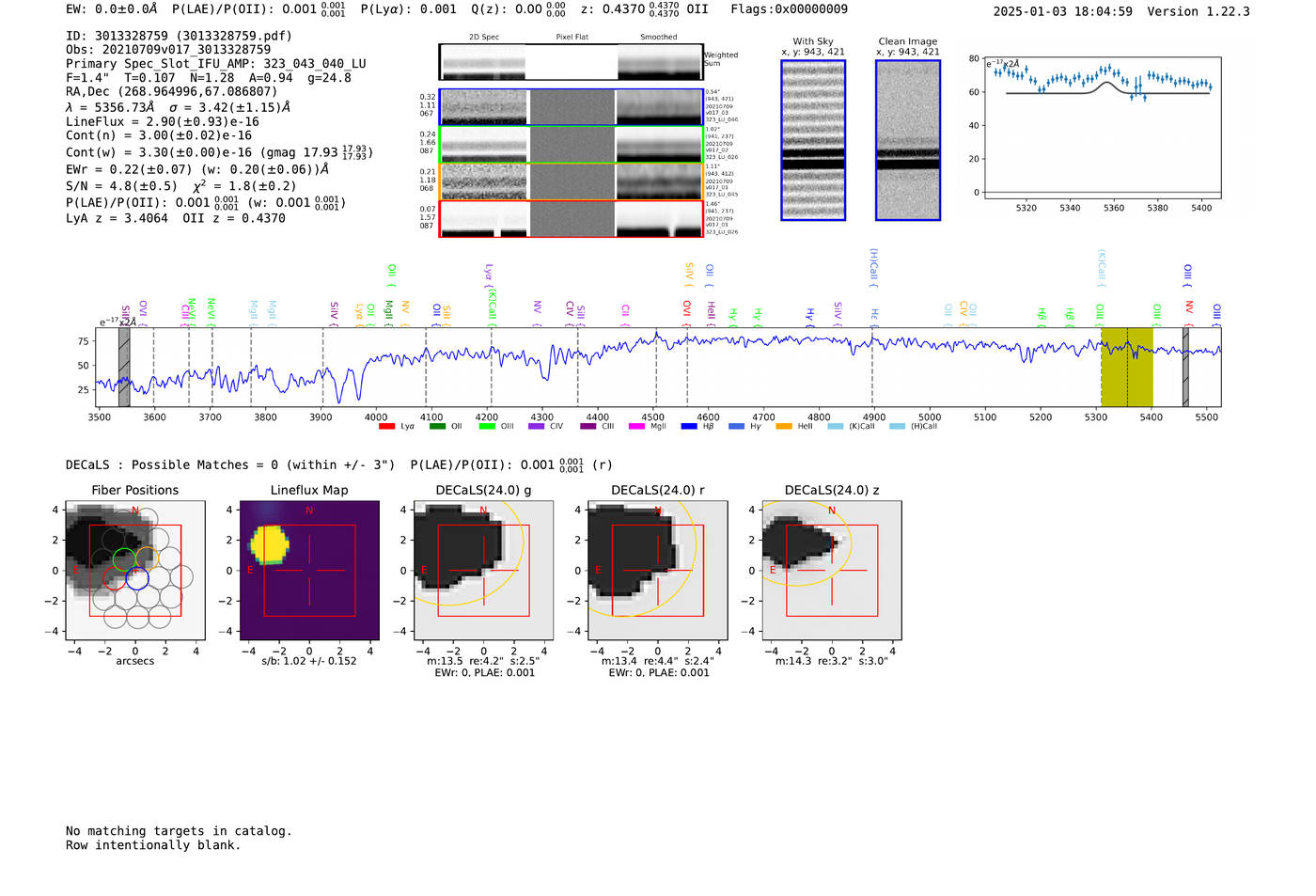Open the DECaLS(24.0) g image
Viewport: 1316px width, 896px height.
pos(483,570)
